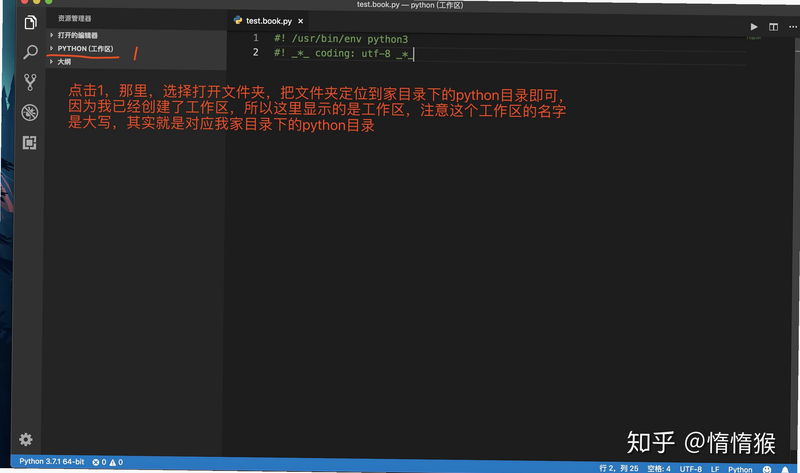Click the green macOS maximize window button
The width and height of the screenshot is (800, 473).
coord(48,2)
